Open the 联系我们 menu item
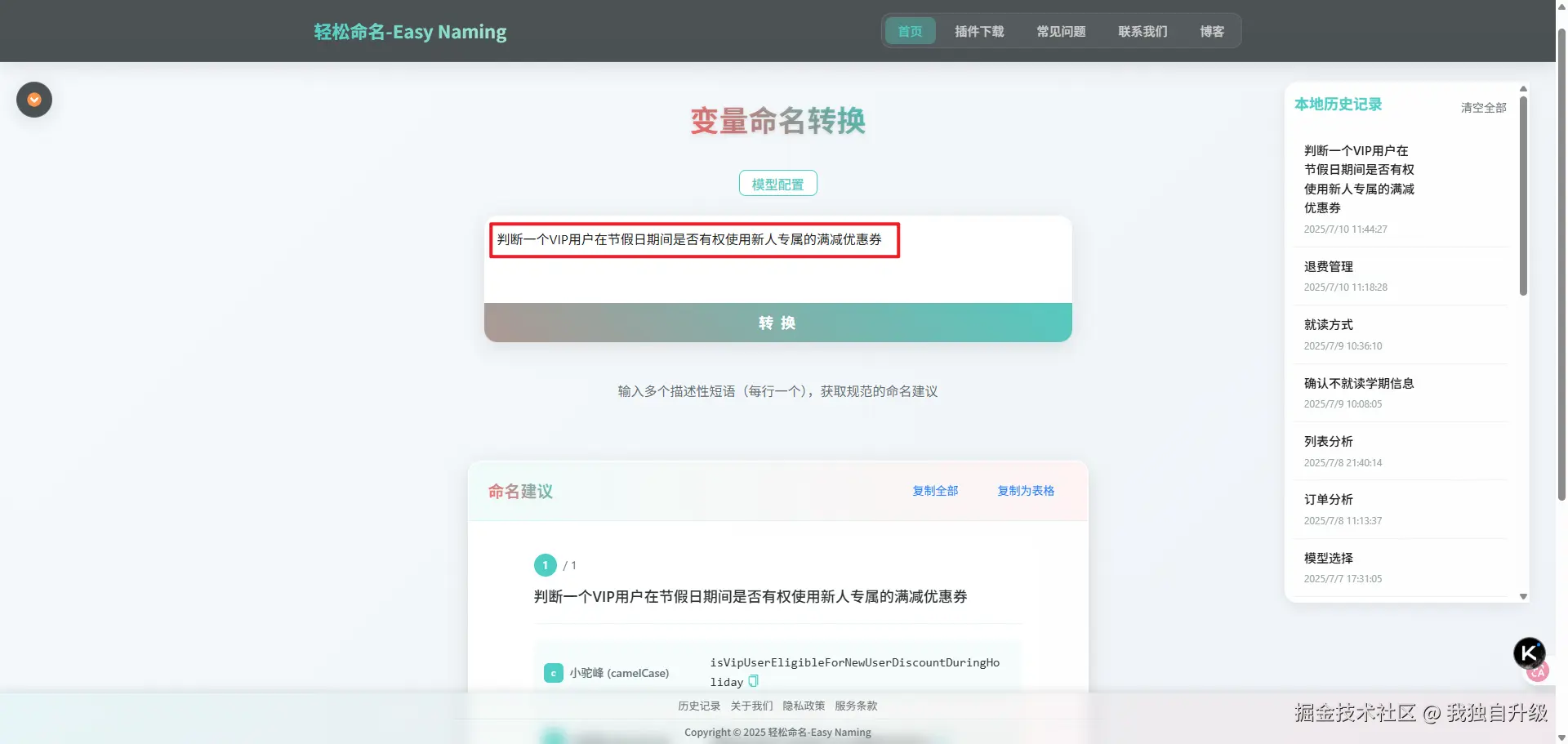 (1143, 31)
